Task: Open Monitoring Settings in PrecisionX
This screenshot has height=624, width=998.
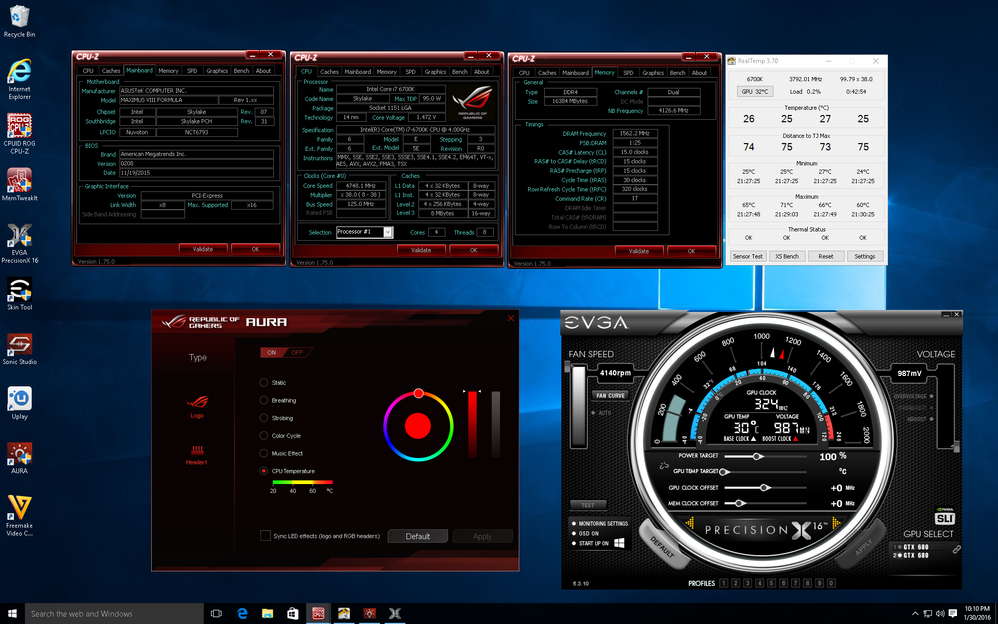Action: click(603, 523)
